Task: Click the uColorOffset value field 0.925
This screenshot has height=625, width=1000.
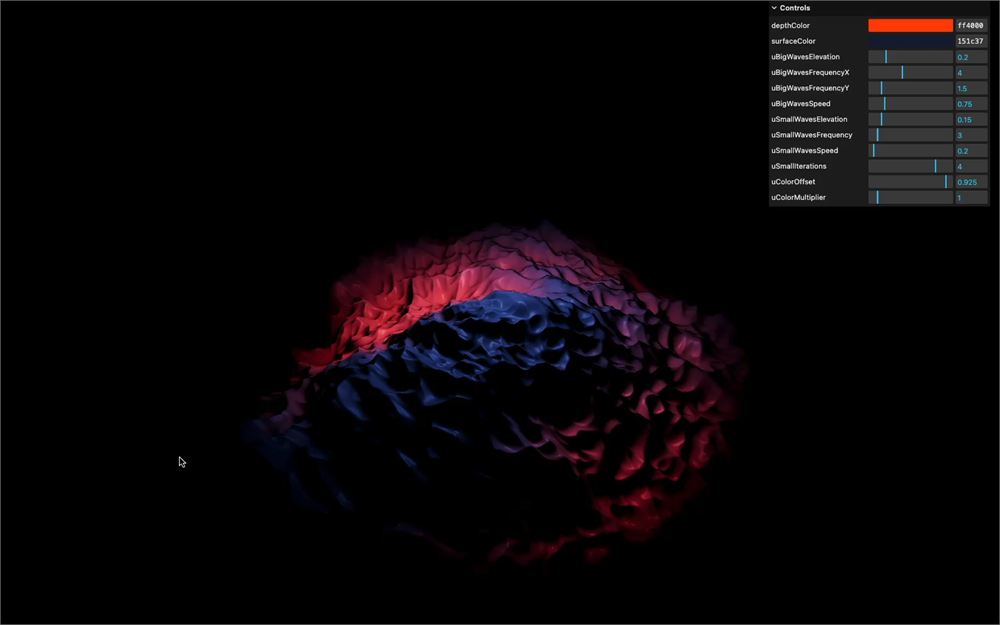Action: (x=971, y=182)
